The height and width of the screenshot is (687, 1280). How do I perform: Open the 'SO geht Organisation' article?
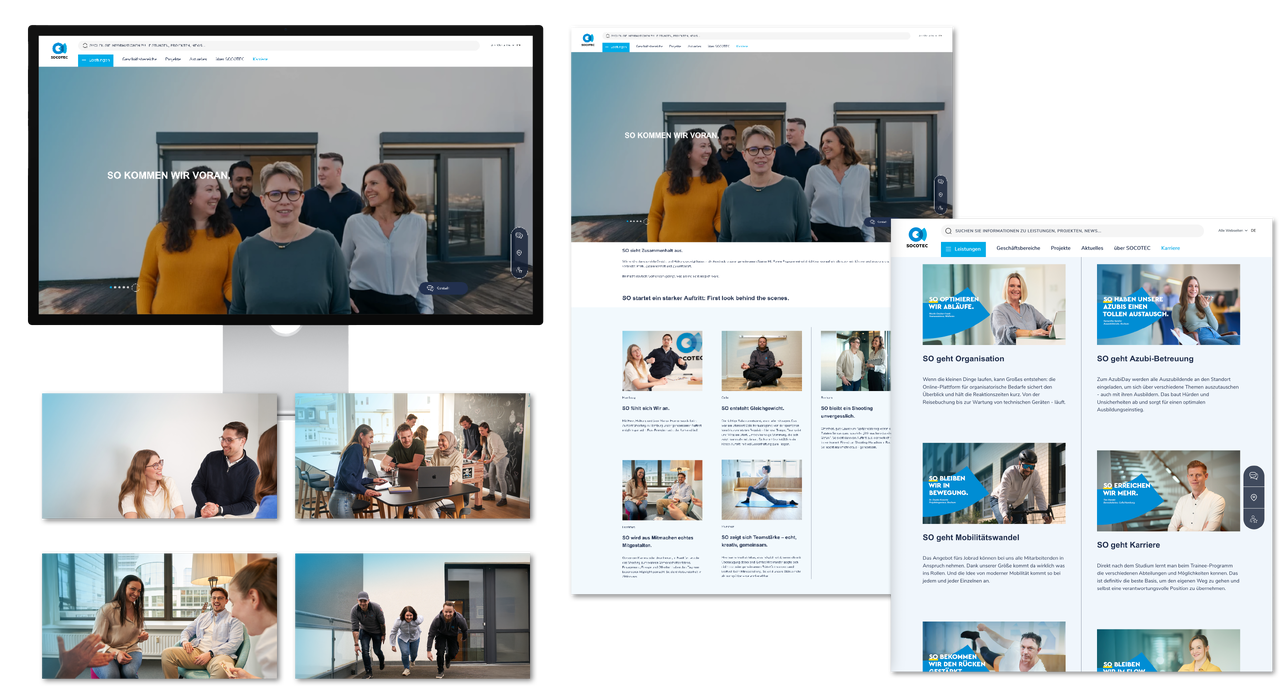click(962, 358)
